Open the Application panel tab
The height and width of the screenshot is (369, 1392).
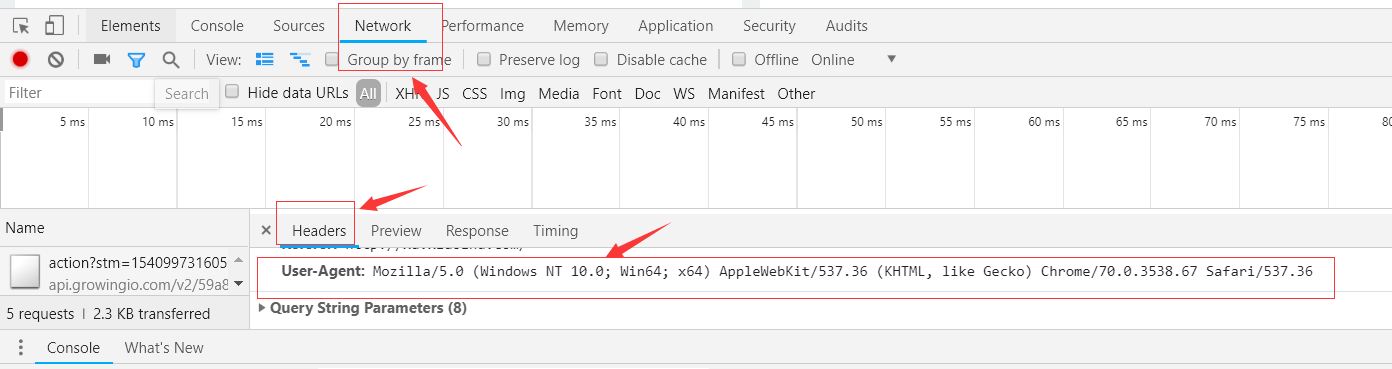(x=676, y=26)
